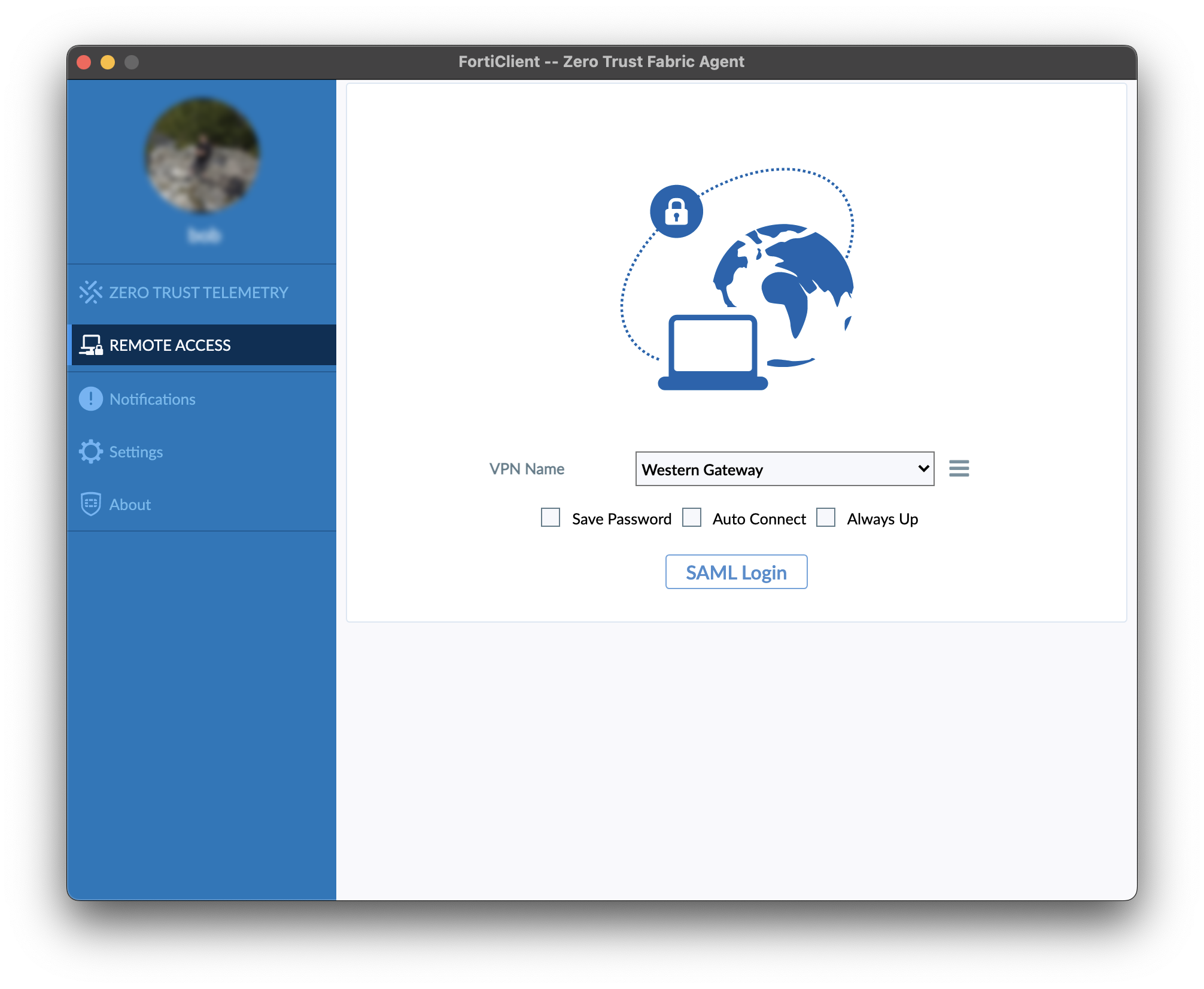Click the padlock icon in illustration
The height and width of the screenshot is (989, 1204).
pyautogui.click(x=676, y=211)
